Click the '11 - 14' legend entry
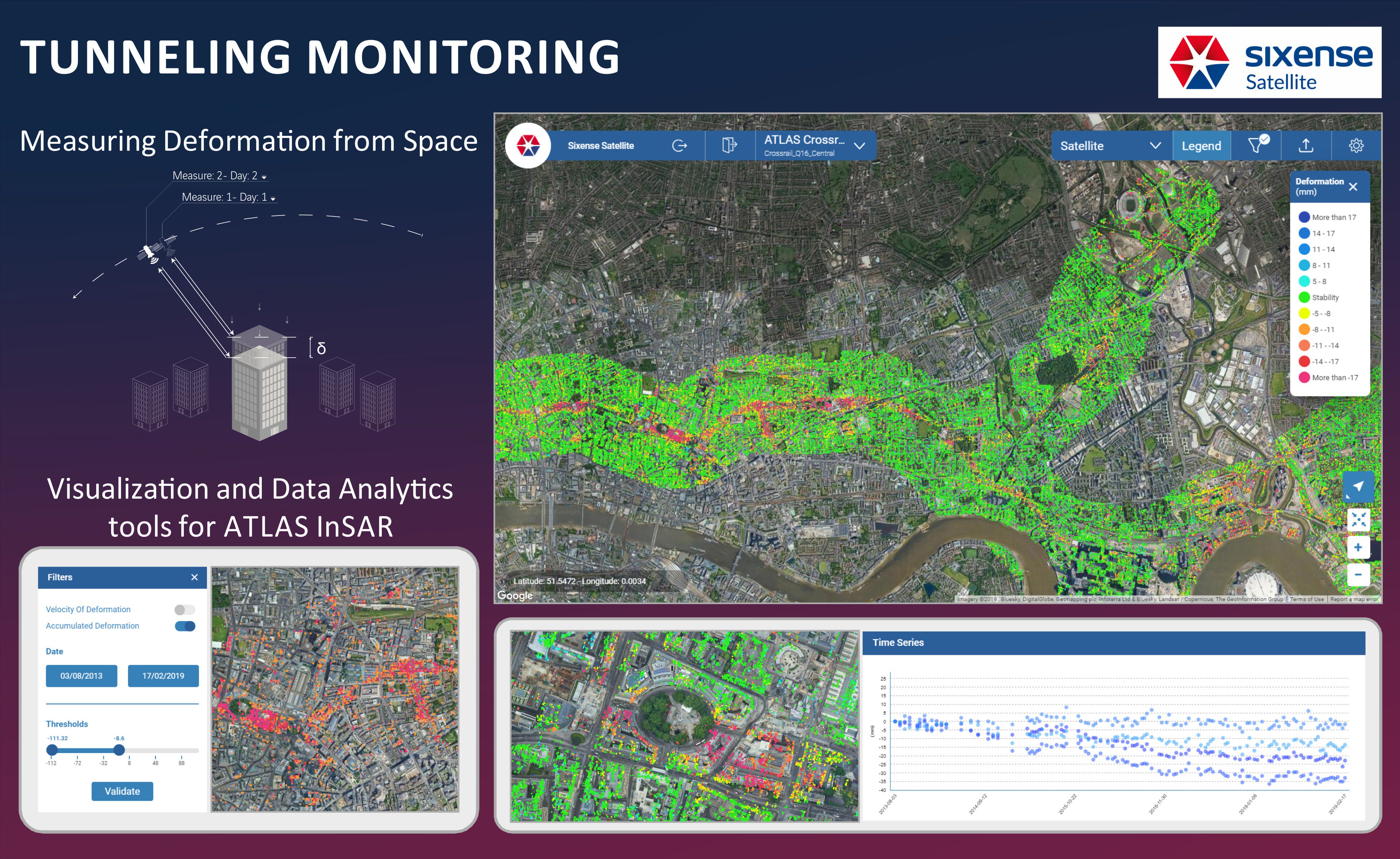1400x859 pixels. tap(1317, 249)
